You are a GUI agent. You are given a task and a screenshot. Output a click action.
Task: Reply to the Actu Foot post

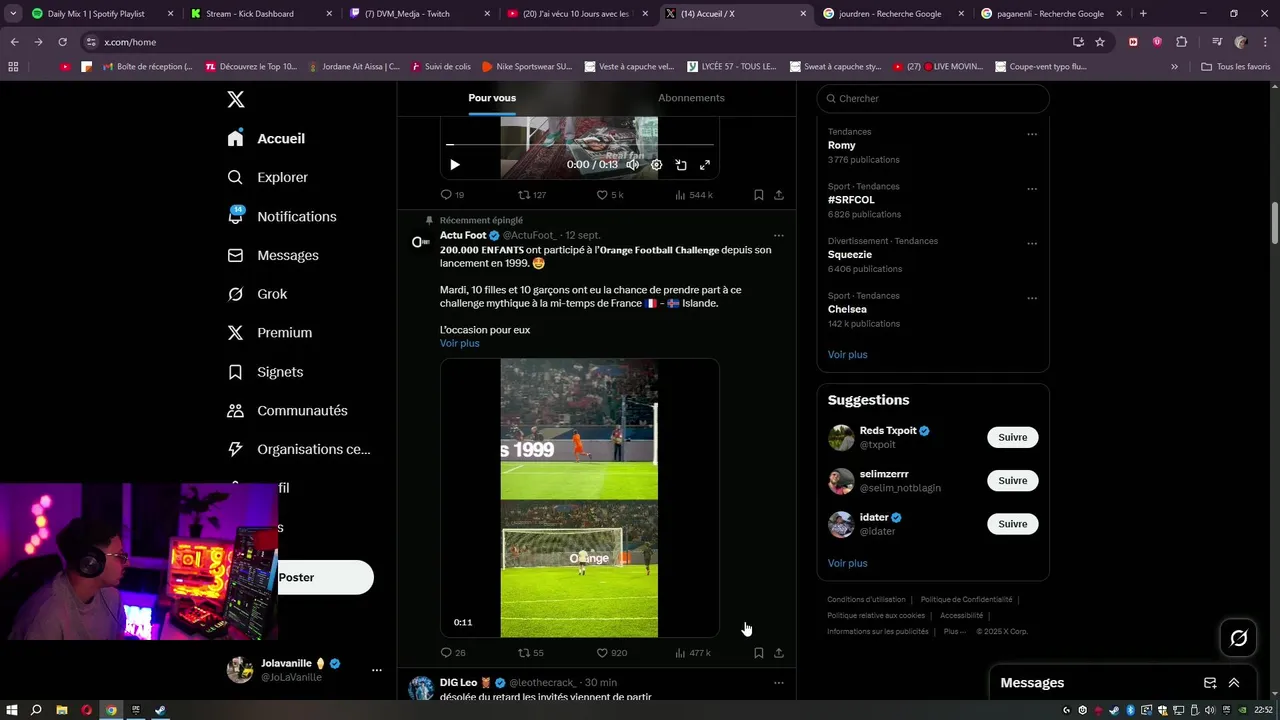(452, 653)
